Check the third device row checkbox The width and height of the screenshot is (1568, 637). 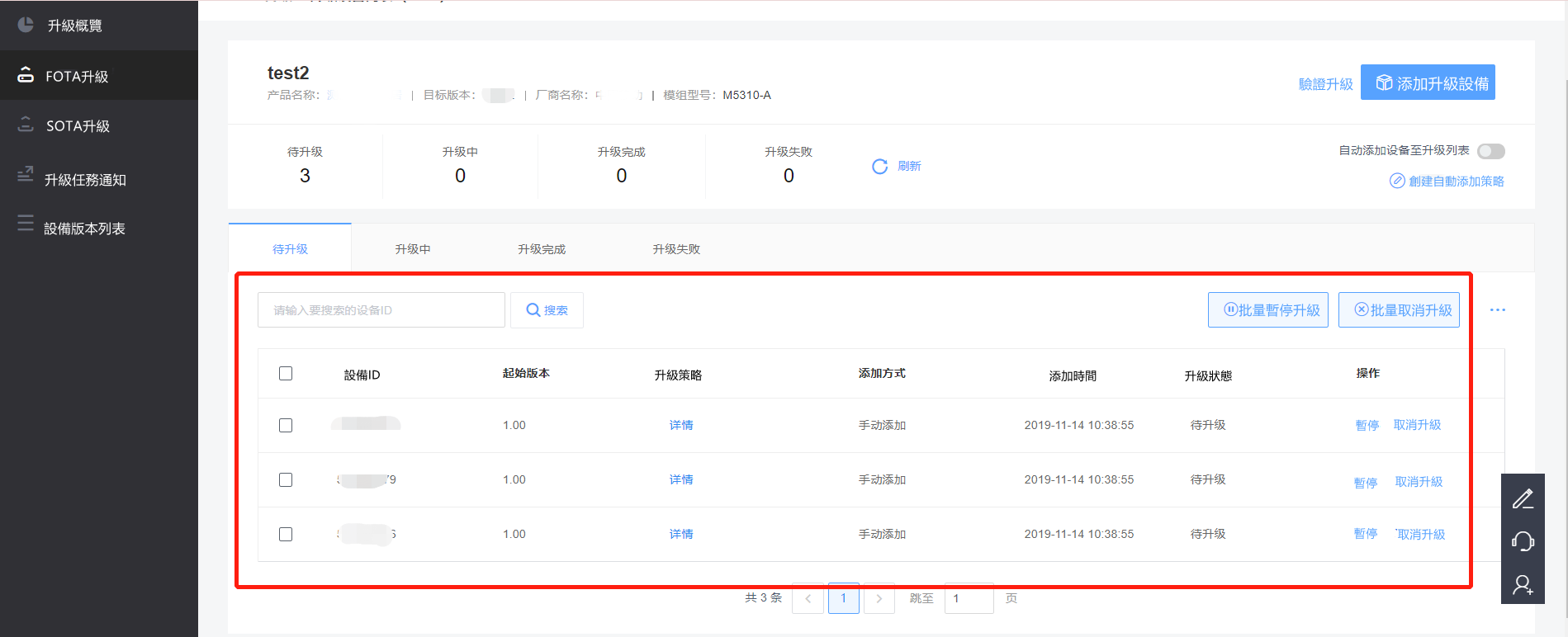[x=286, y=535]
